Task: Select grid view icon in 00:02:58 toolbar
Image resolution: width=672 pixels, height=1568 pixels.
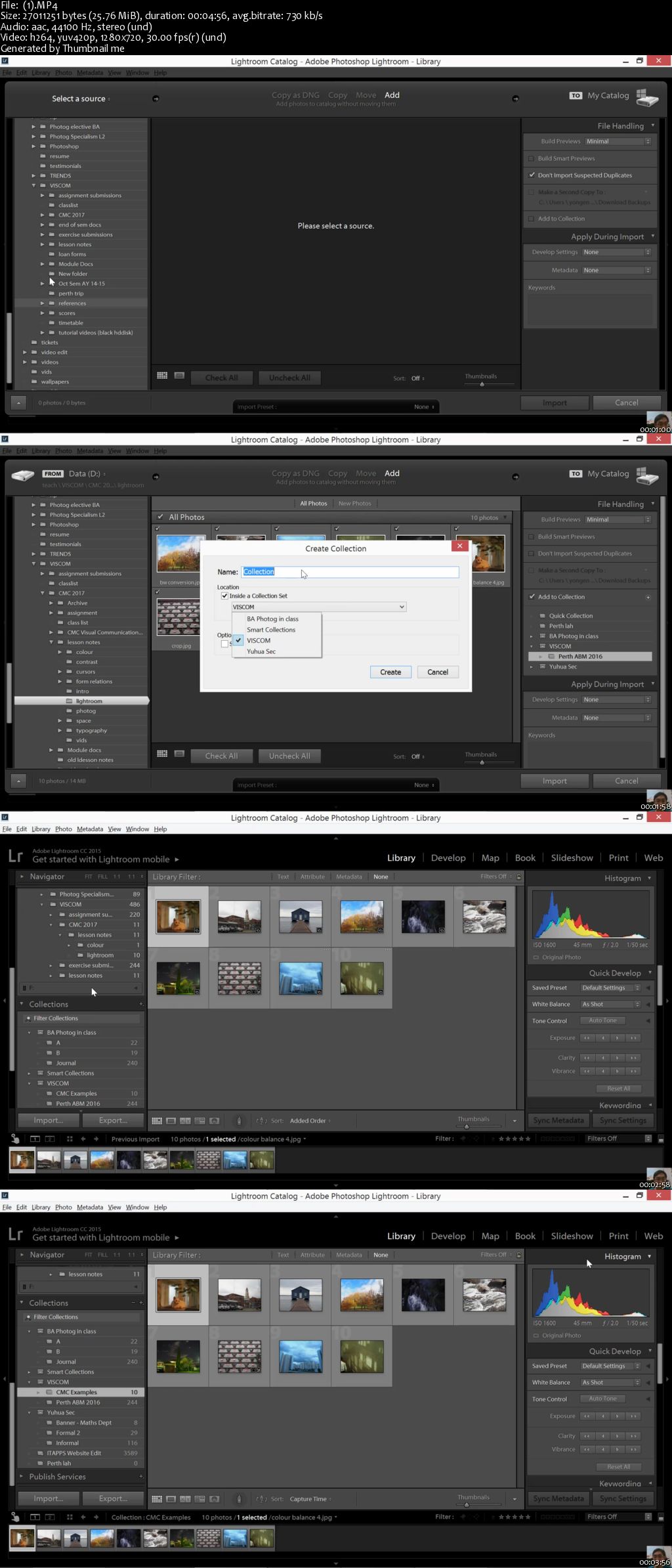Action: coord(157,1121)
